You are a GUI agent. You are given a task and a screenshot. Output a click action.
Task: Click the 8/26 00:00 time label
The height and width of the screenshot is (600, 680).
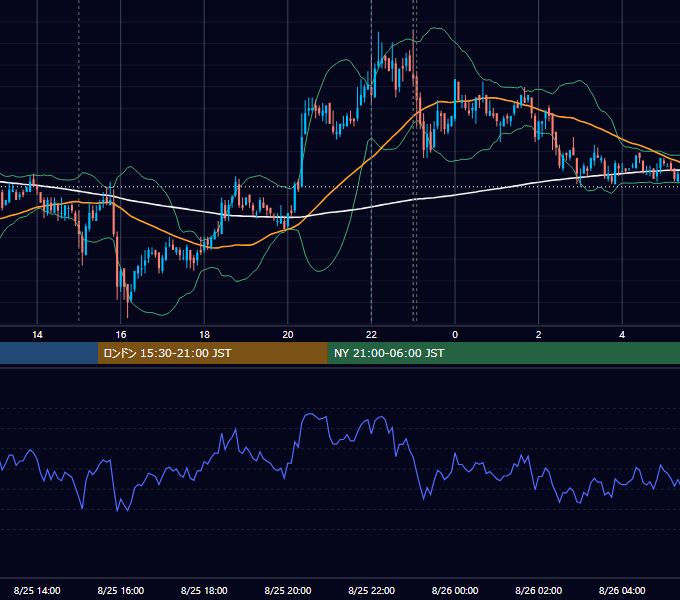[x=455, y=590]
